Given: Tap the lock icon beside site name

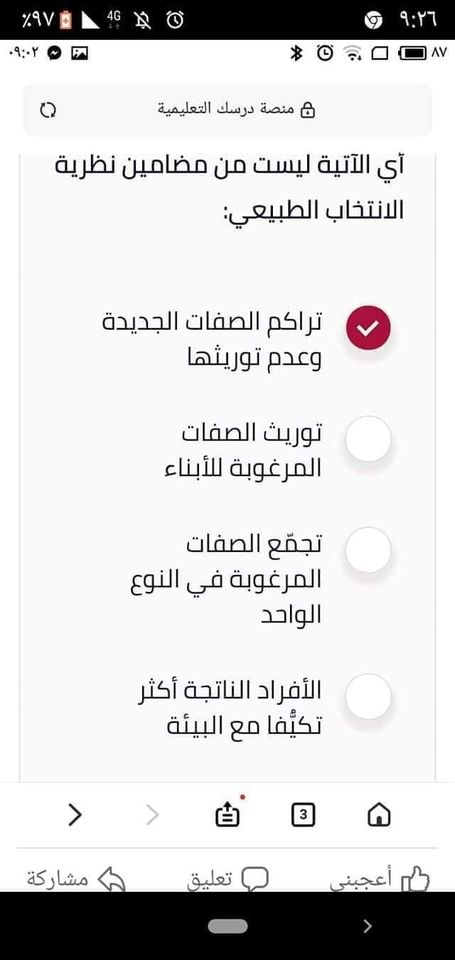Looking at the screenshot, I should coord(309,110).
